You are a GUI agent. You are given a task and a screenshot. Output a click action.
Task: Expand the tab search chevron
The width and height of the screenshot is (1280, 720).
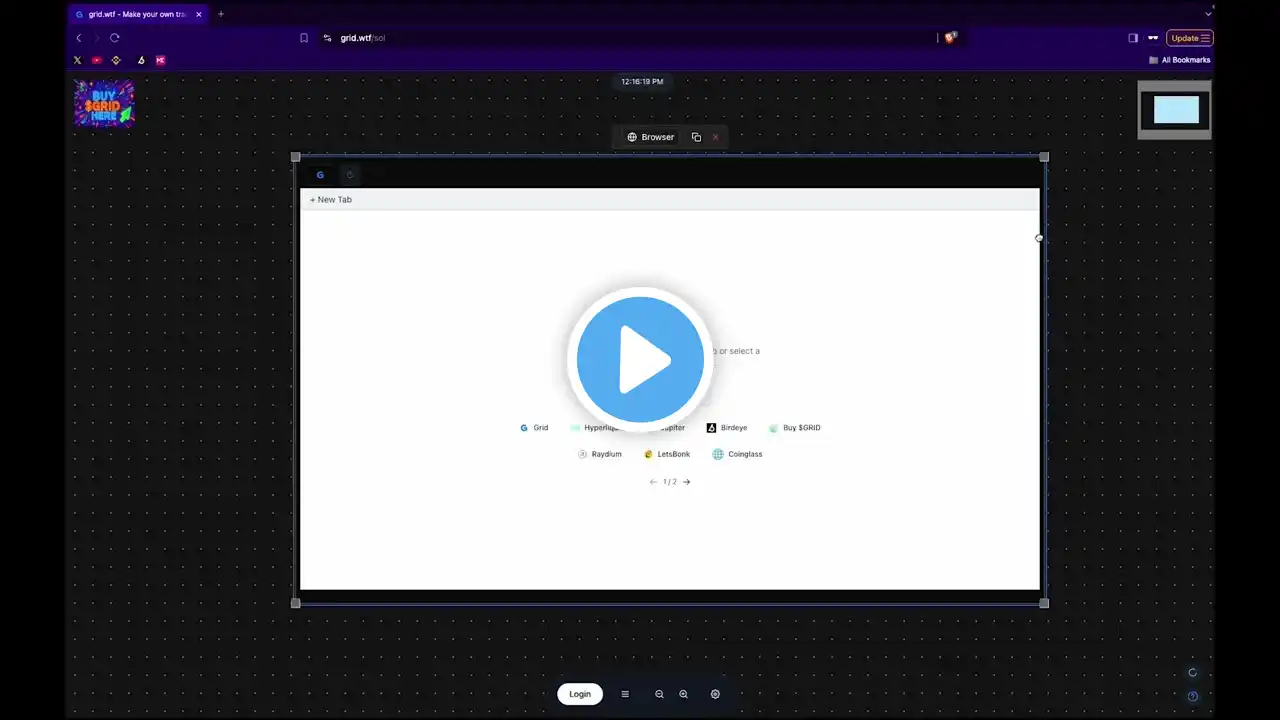click(1208, 13)
